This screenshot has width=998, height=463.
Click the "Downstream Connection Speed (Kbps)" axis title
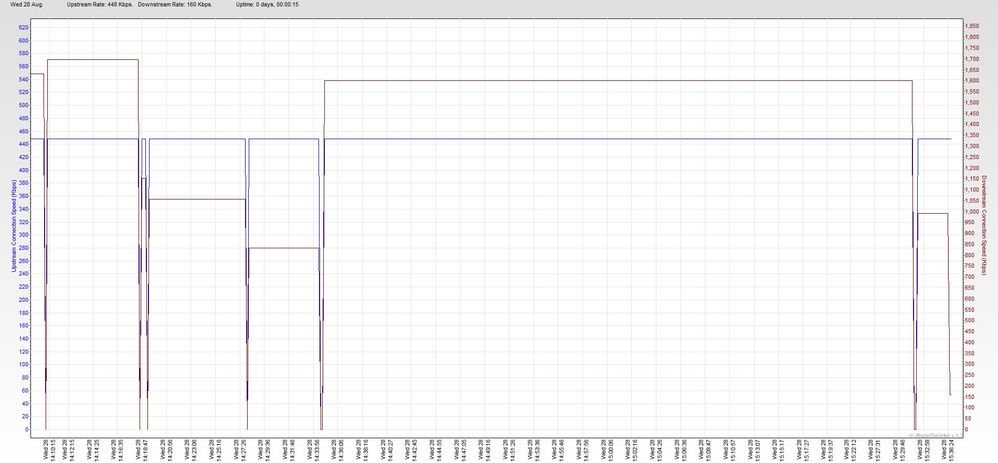985,226
